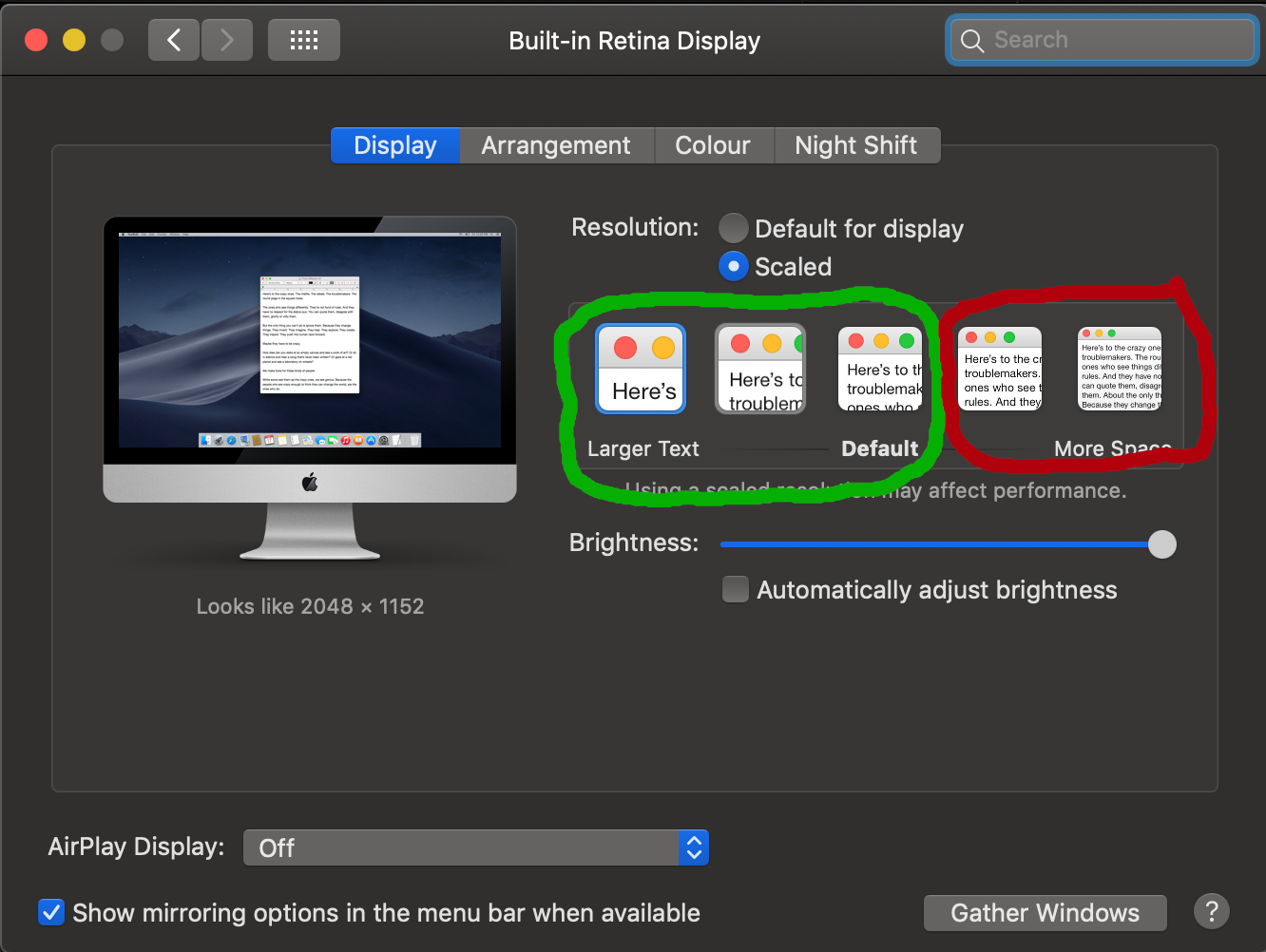Open the Night Shift tab
Viewport: 1266px width, 952px height.
(x=856, y=144)
